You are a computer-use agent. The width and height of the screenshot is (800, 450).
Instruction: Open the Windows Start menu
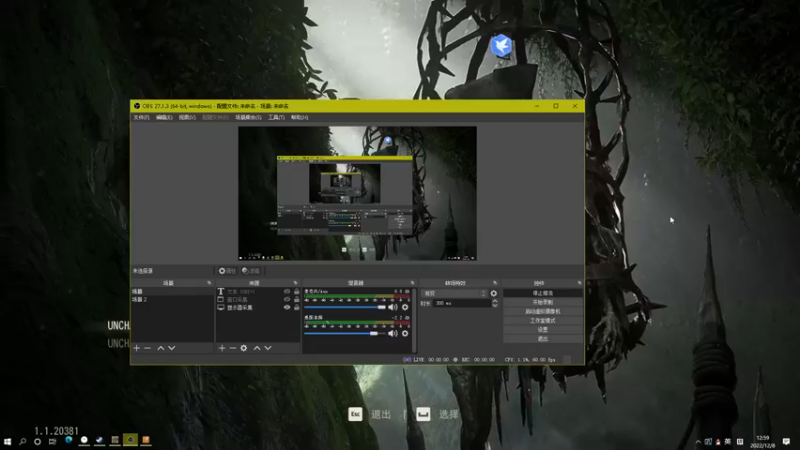tap(7, 441)
